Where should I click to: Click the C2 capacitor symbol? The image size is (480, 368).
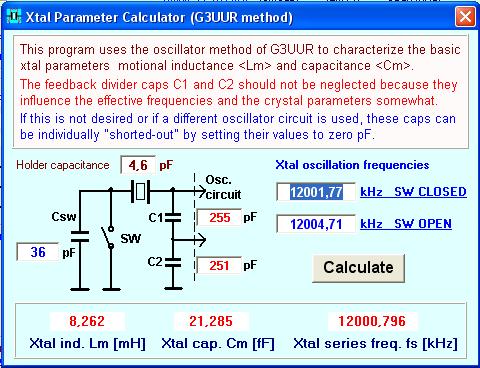point(173,262)
